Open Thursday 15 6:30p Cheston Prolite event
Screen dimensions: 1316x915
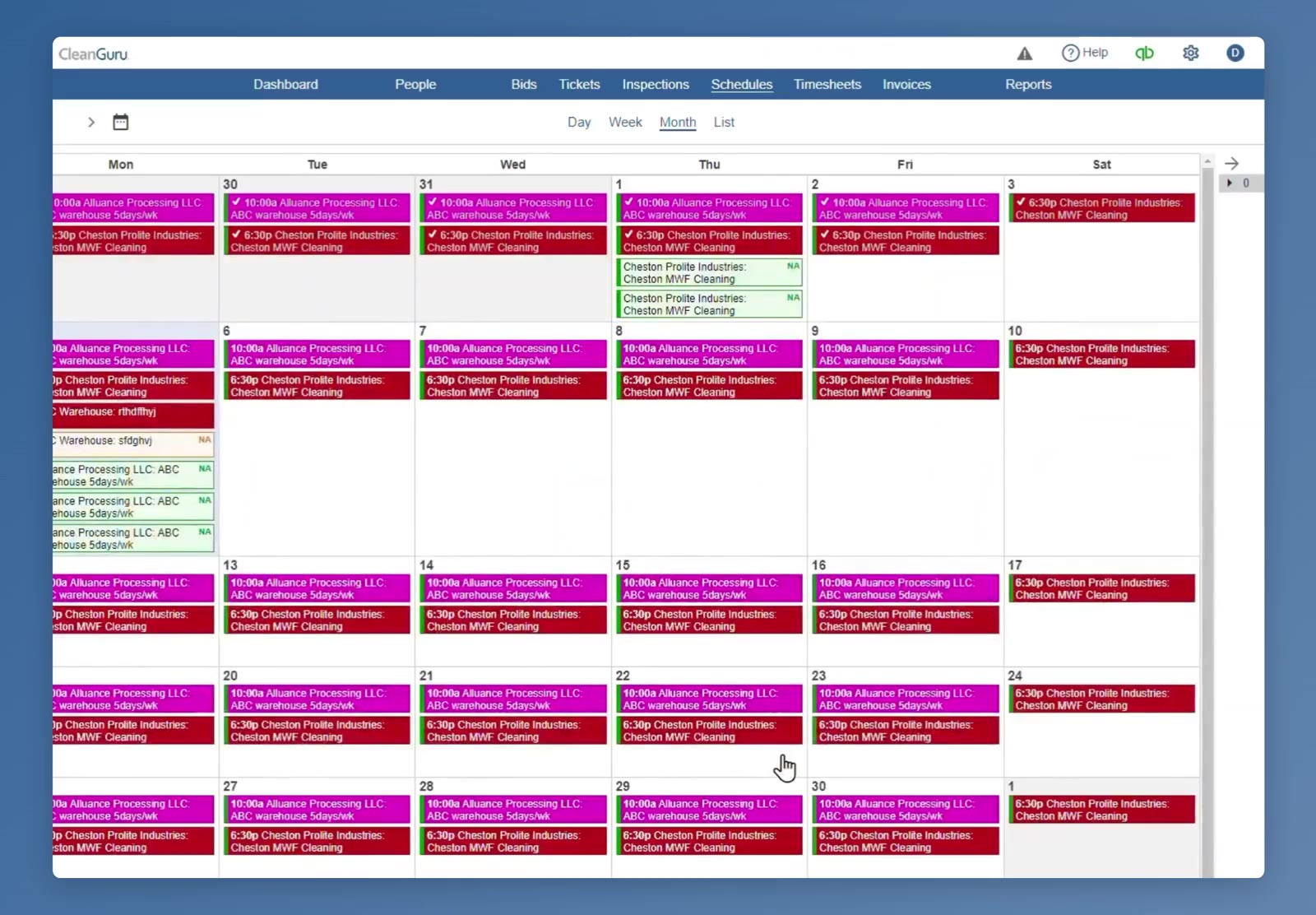(710, 620)
